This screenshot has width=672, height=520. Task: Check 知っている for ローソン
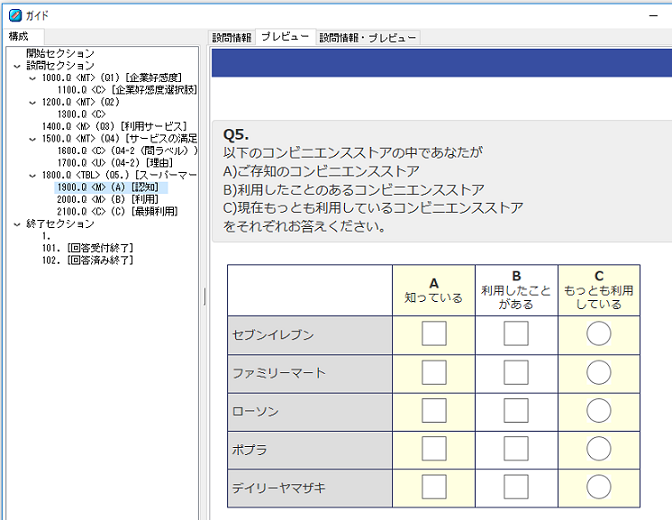click(x=434, y=411)
